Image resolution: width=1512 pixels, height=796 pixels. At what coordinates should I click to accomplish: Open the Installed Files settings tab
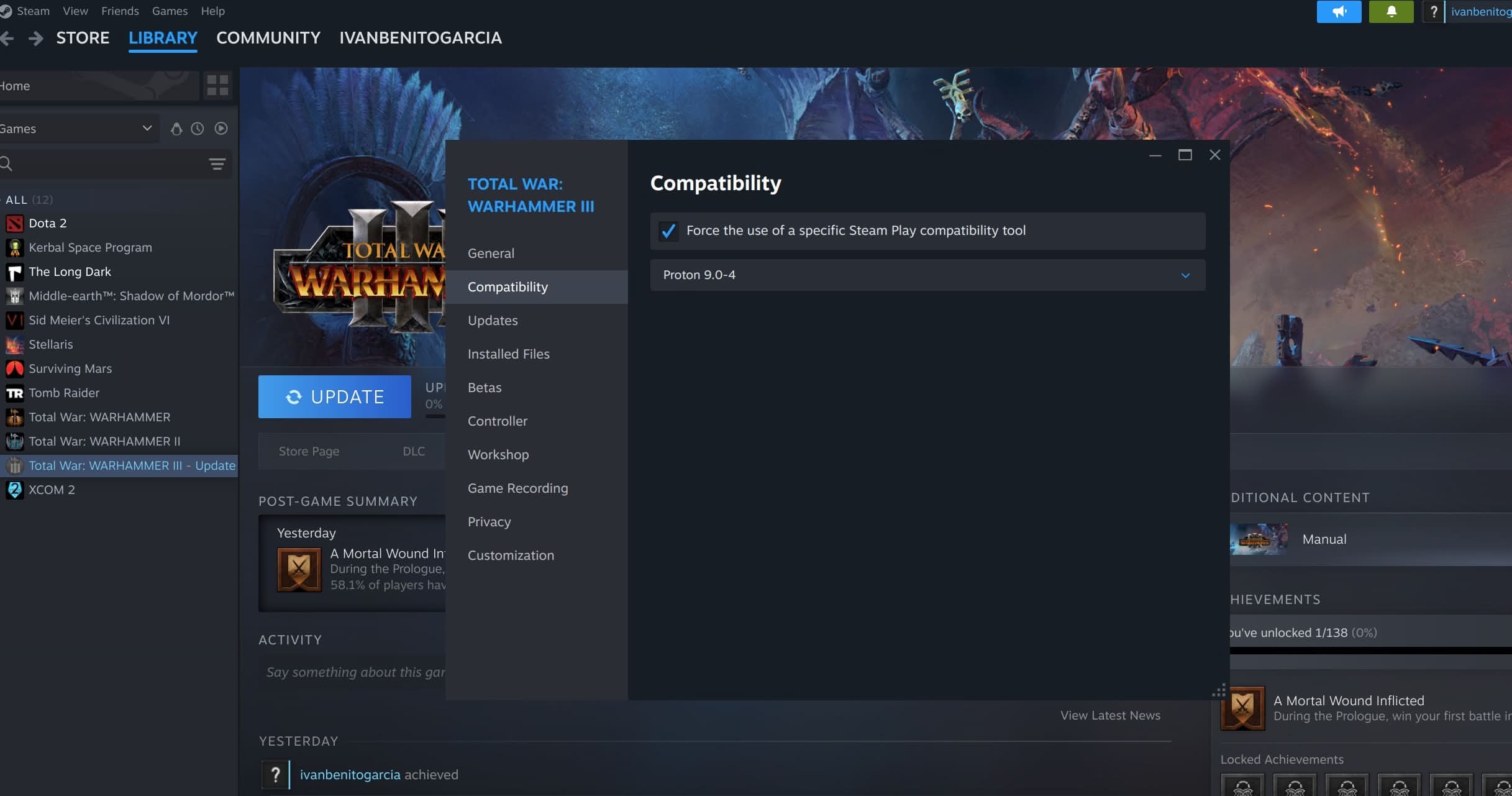click(x=508, y=354)
